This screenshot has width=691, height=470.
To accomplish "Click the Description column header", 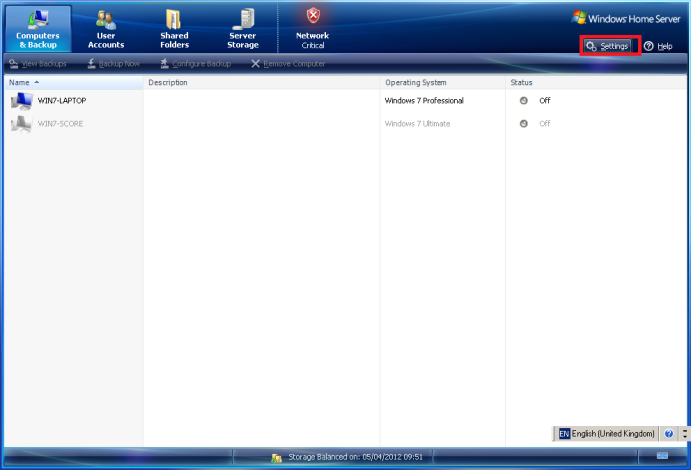I will click(261, 82).
